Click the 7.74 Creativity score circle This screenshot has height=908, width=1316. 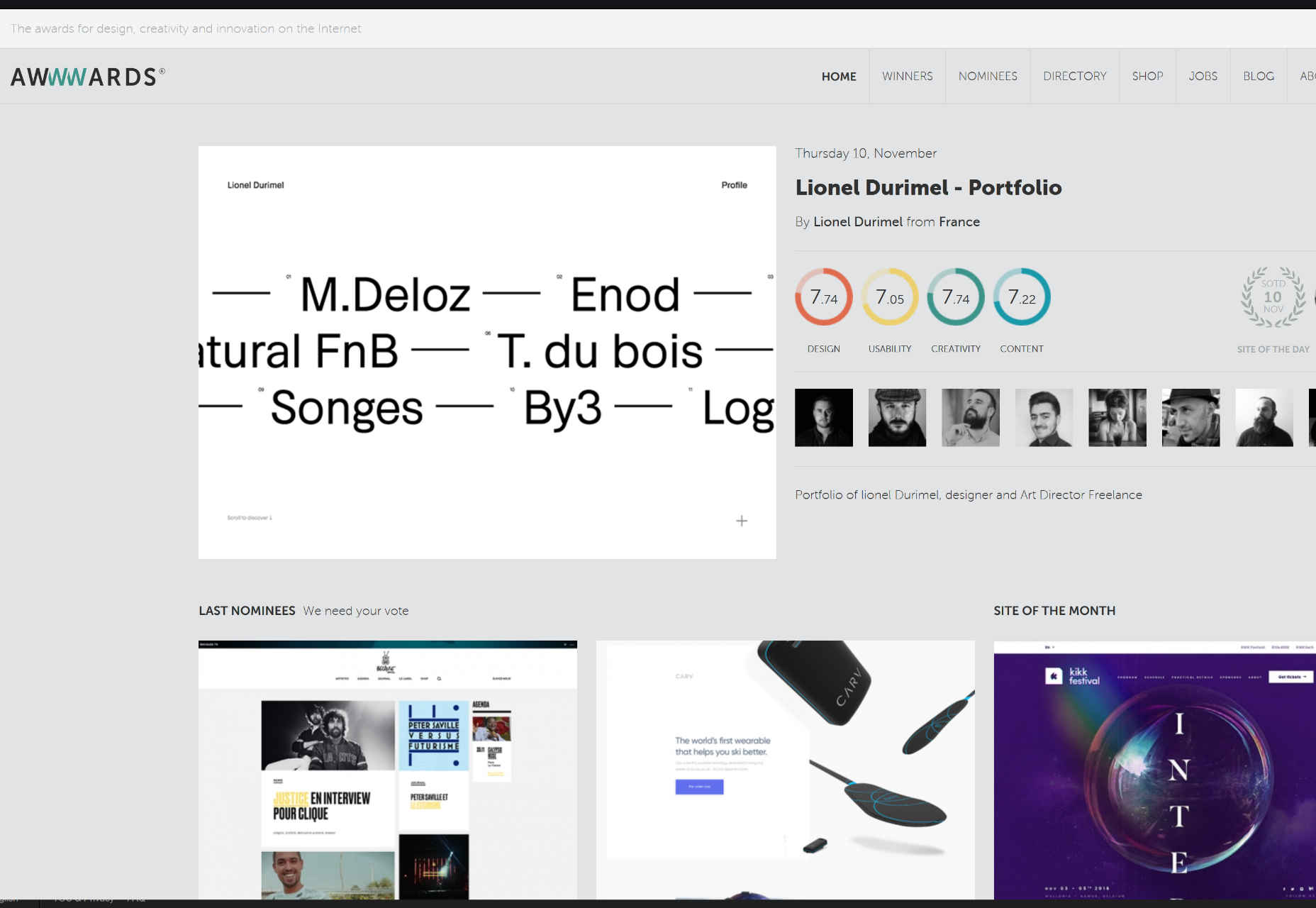click(x=956, y=297)
